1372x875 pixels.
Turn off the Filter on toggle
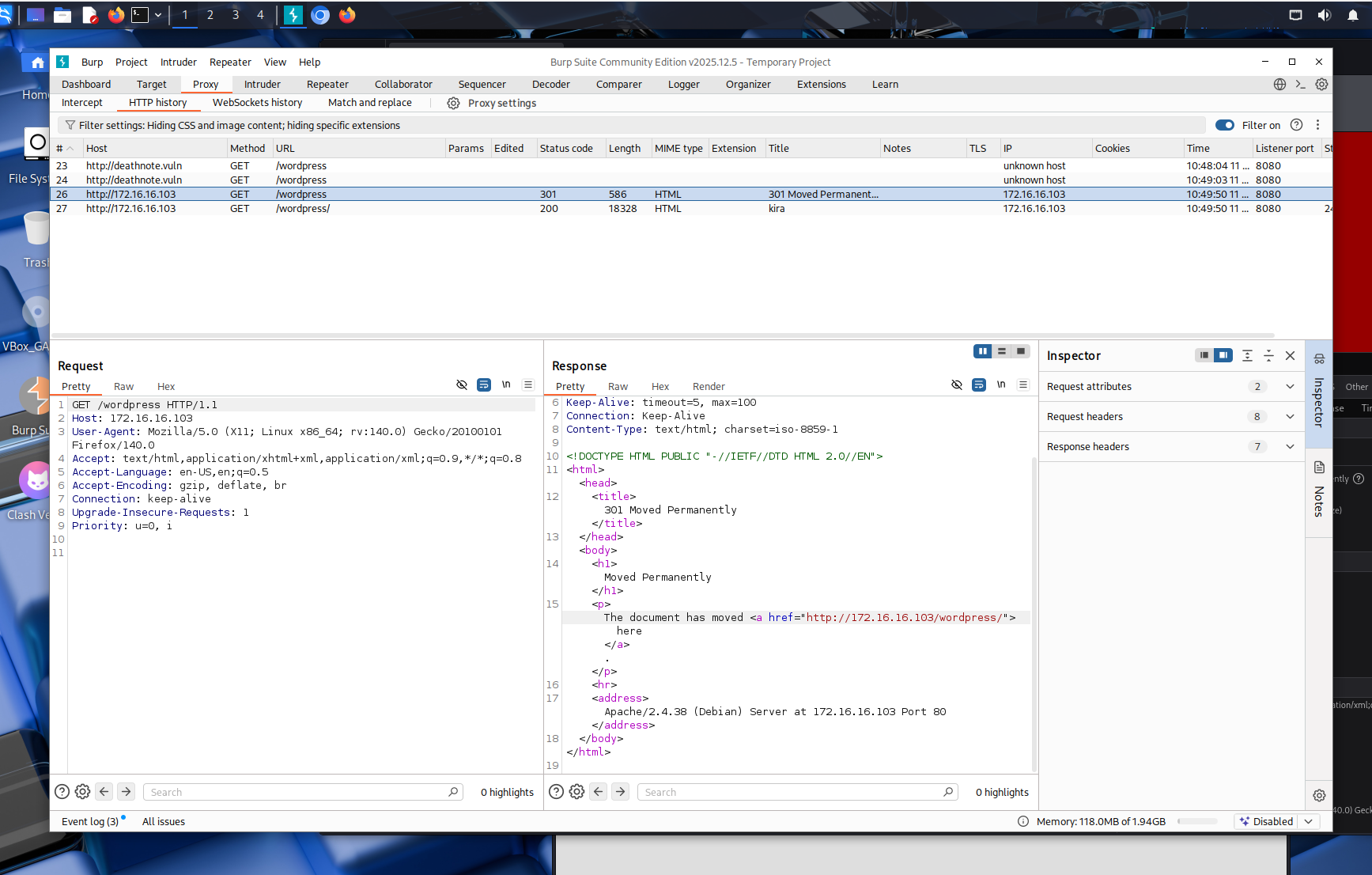pos(1225,125)
